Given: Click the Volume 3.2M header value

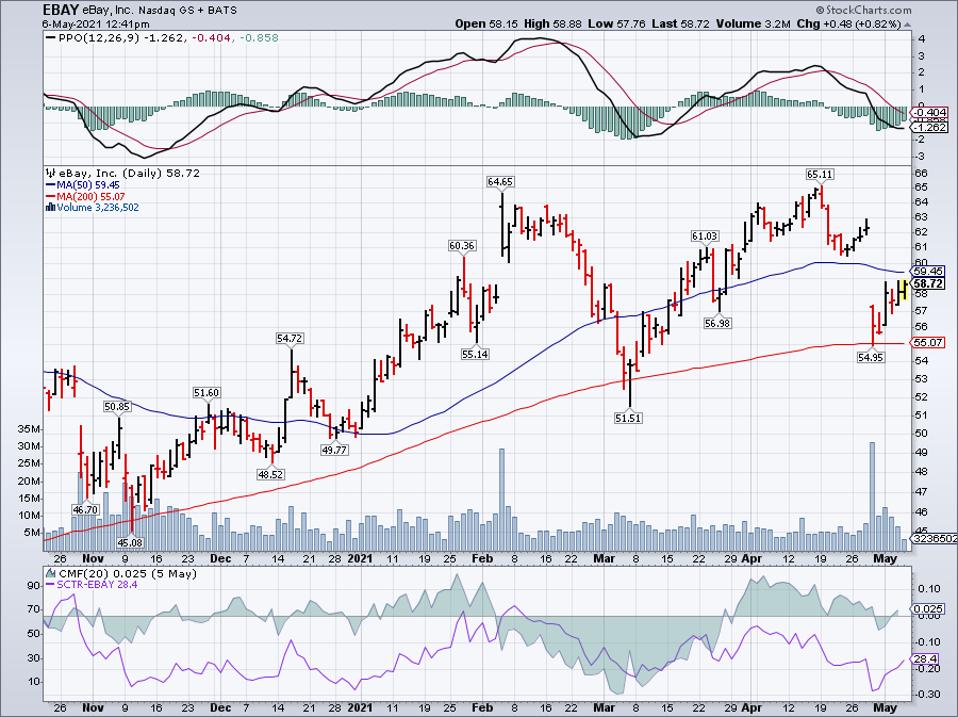Looking at the screenshot, I should (755, 24).
